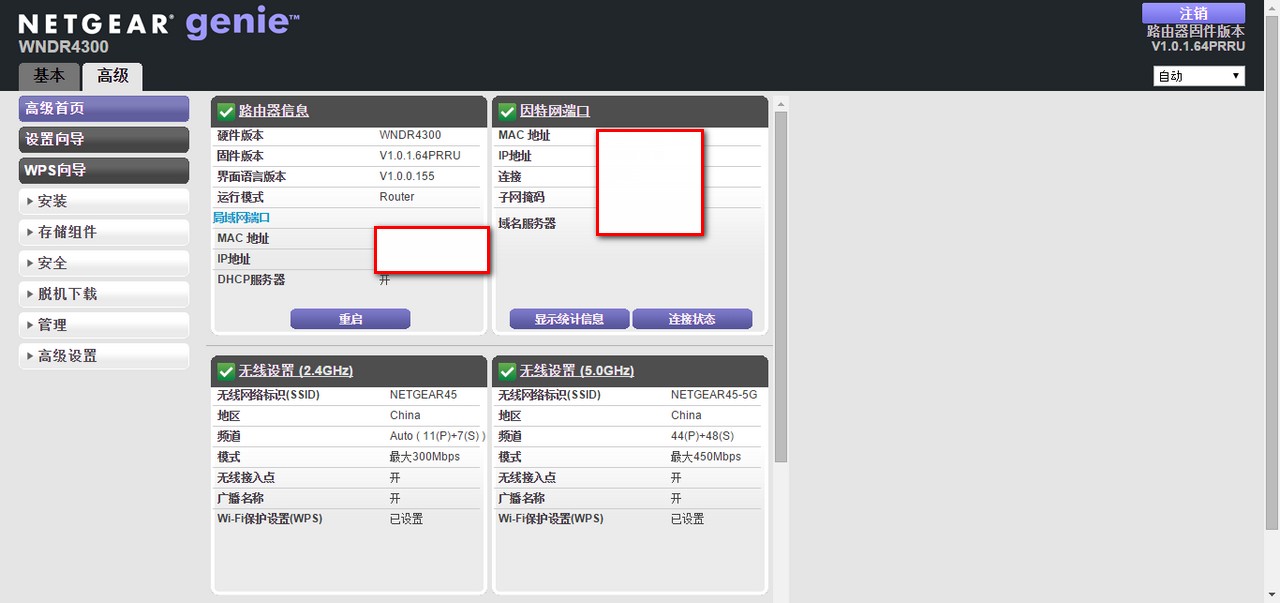1280x603 pixels.
Task: Open the 自动 language dropdown
Action: tap(1198, 76)
